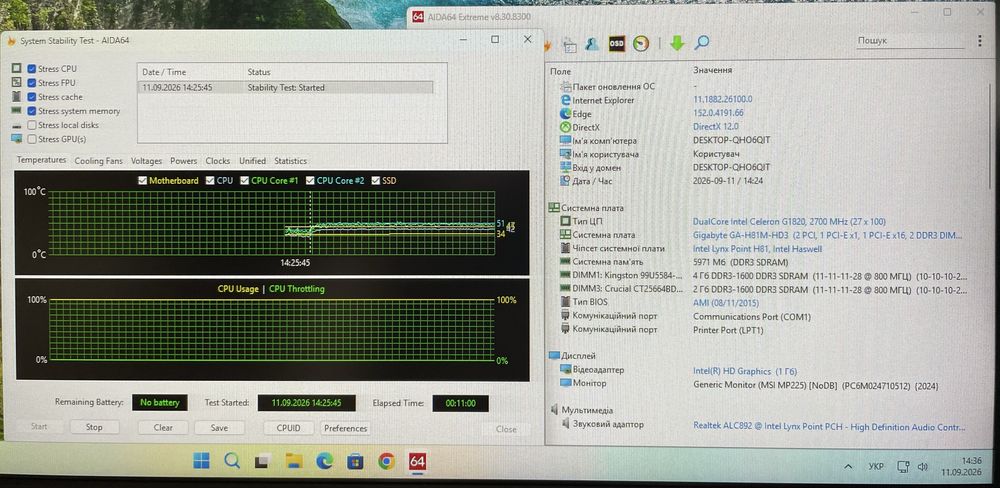Viewport: 1000px width, 488px height.
Task: Switch to the Voltages tab
Action: coord(146,161)
